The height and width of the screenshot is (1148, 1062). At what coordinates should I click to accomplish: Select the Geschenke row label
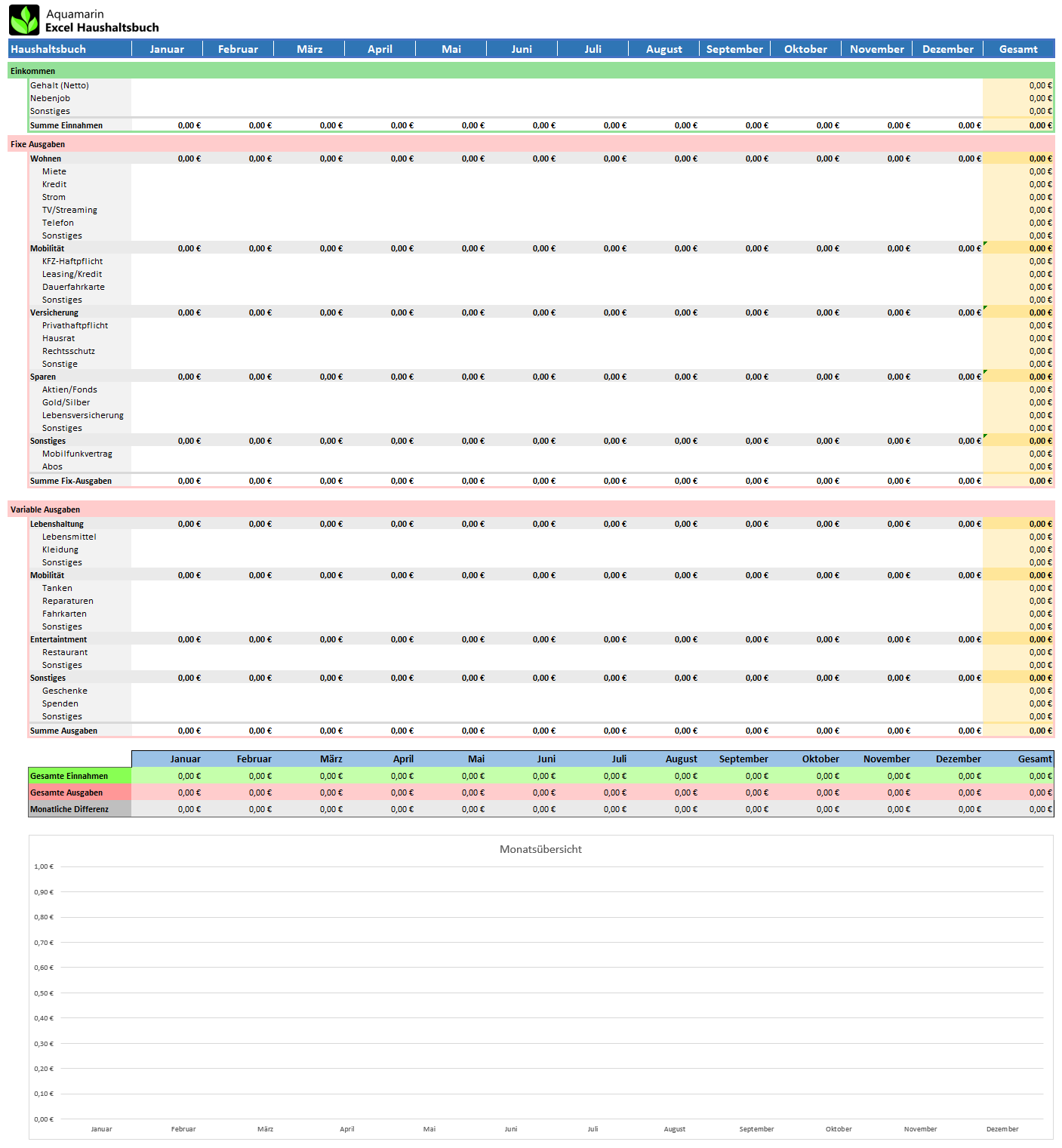point(65,691)
